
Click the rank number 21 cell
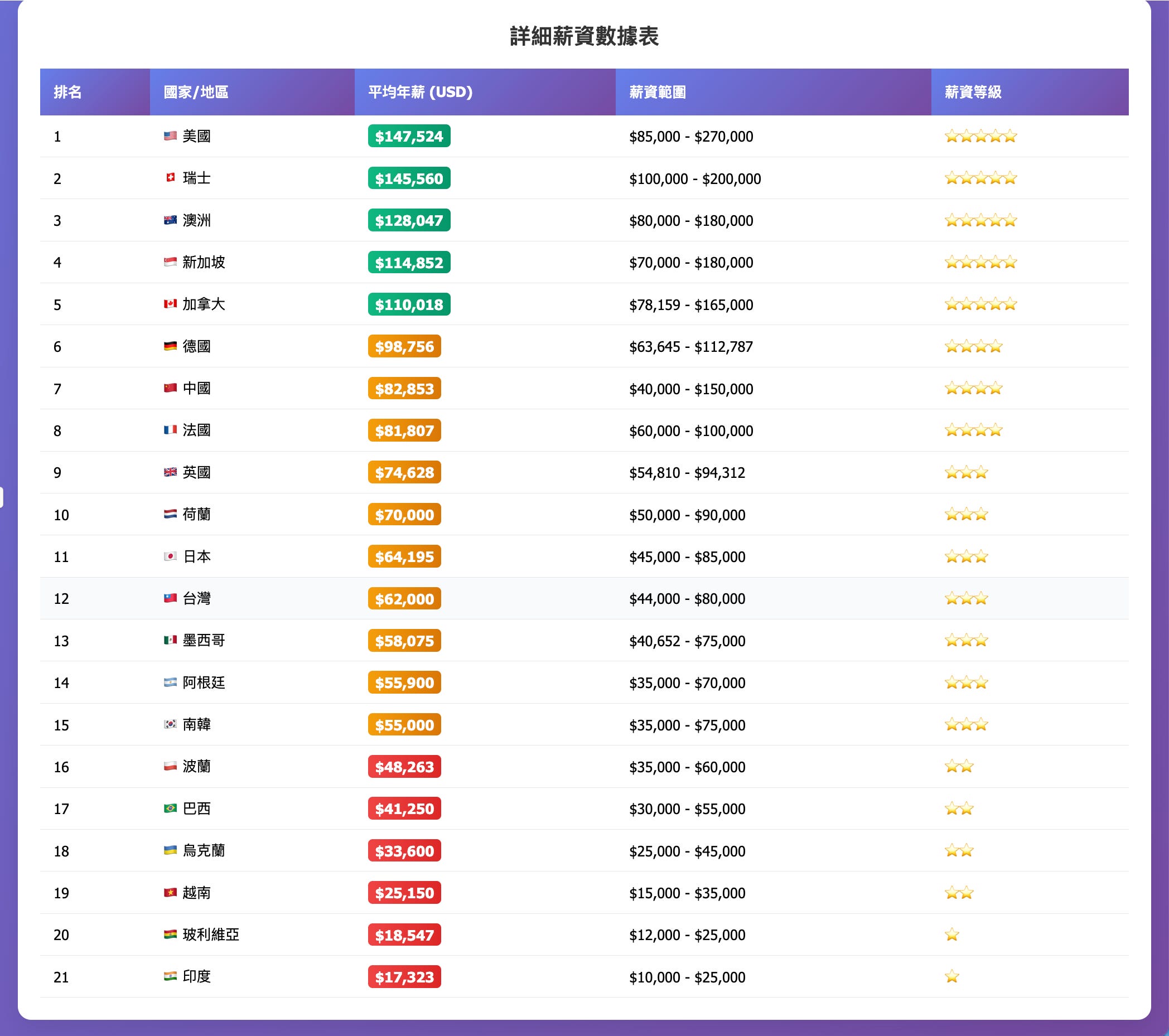(x=61, y=977)
